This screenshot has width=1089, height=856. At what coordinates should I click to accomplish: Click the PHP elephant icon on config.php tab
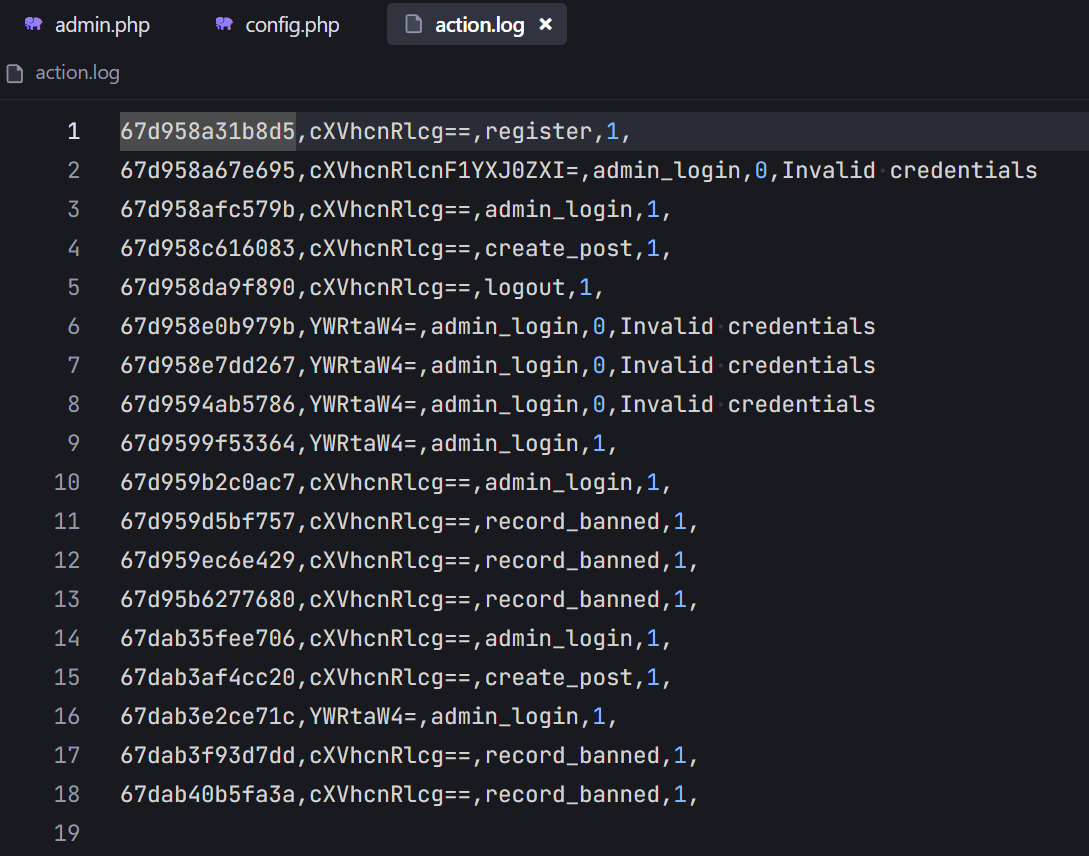[x=224, y=25]
